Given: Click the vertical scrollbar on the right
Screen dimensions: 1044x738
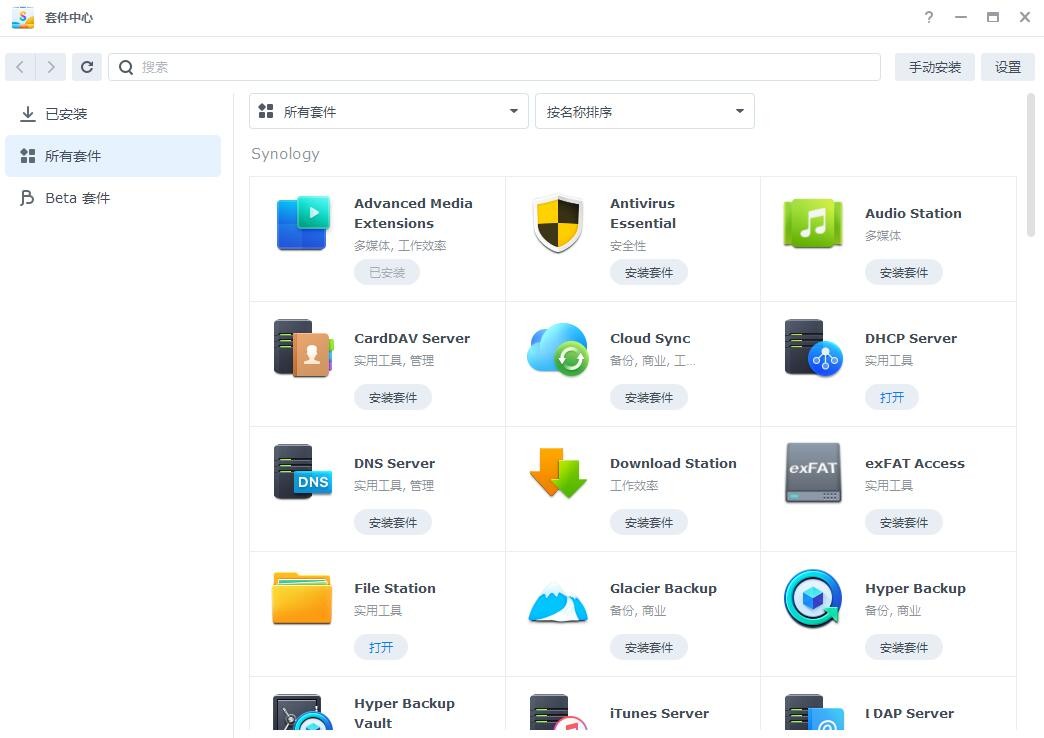Looking at the screenshot, I should point(1031,166).
